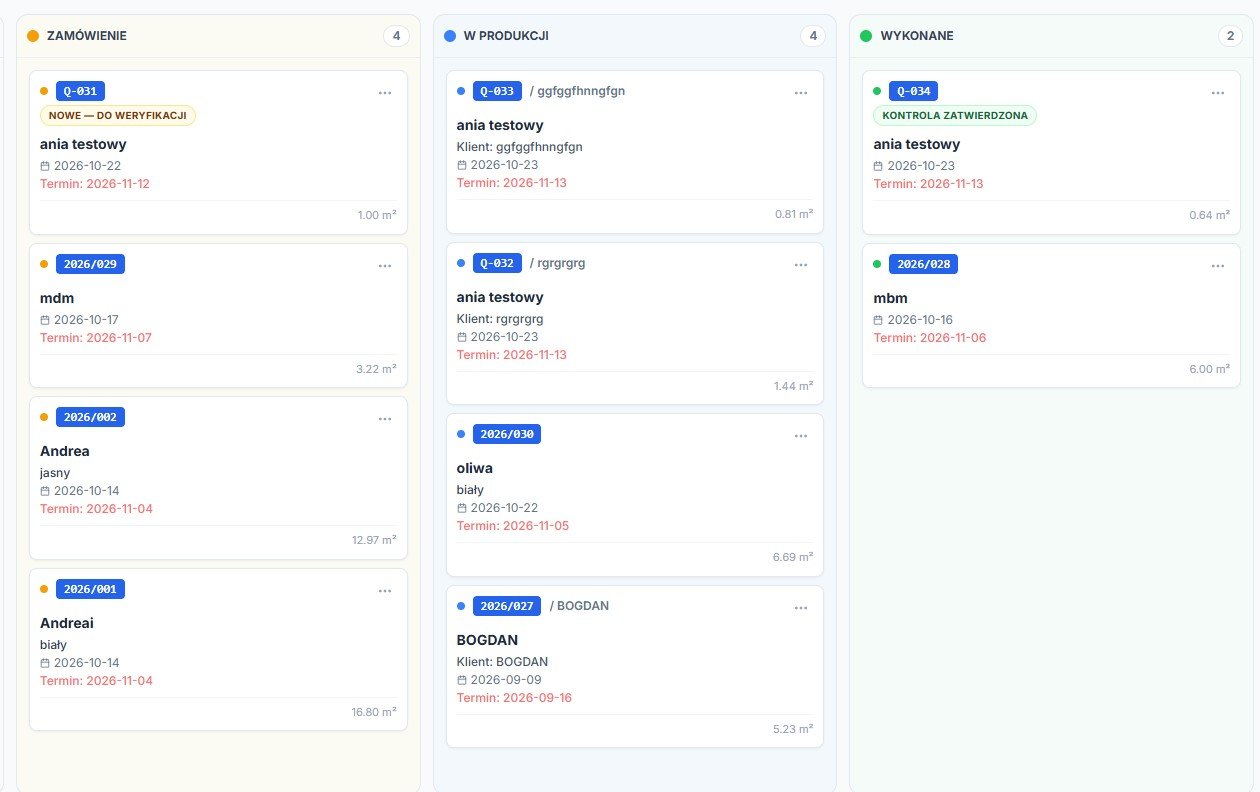Click the '12.97 m²' area value

374,541
